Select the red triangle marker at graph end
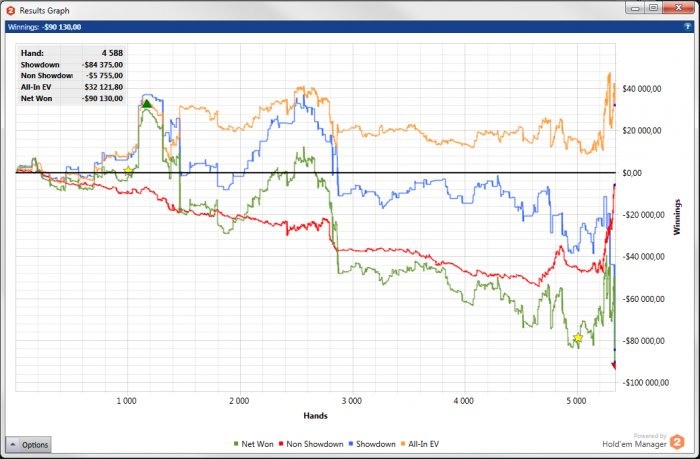This screenshot has width=700, height=459. point(614,366)
